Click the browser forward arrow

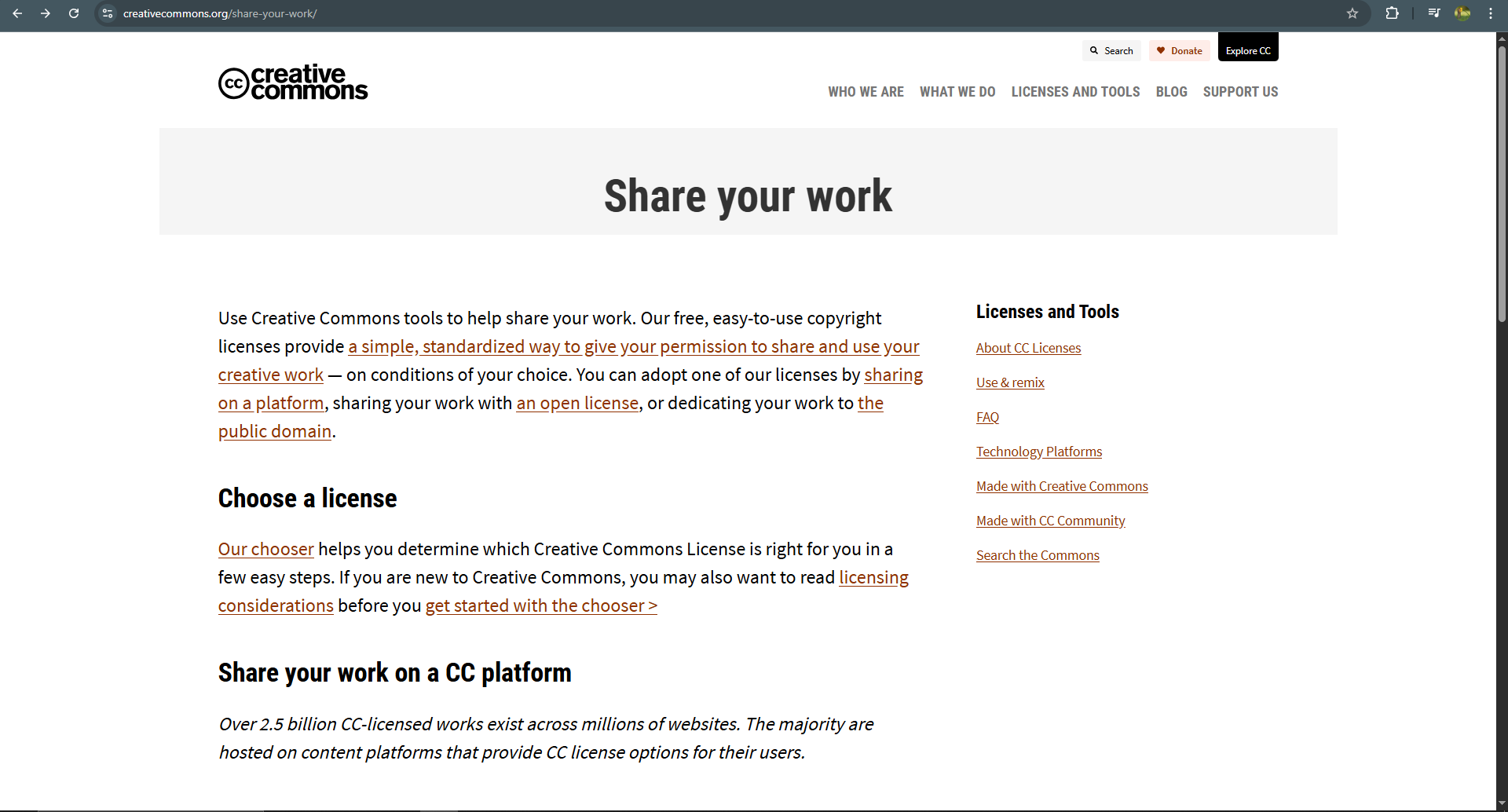click(x=46, y=13)
